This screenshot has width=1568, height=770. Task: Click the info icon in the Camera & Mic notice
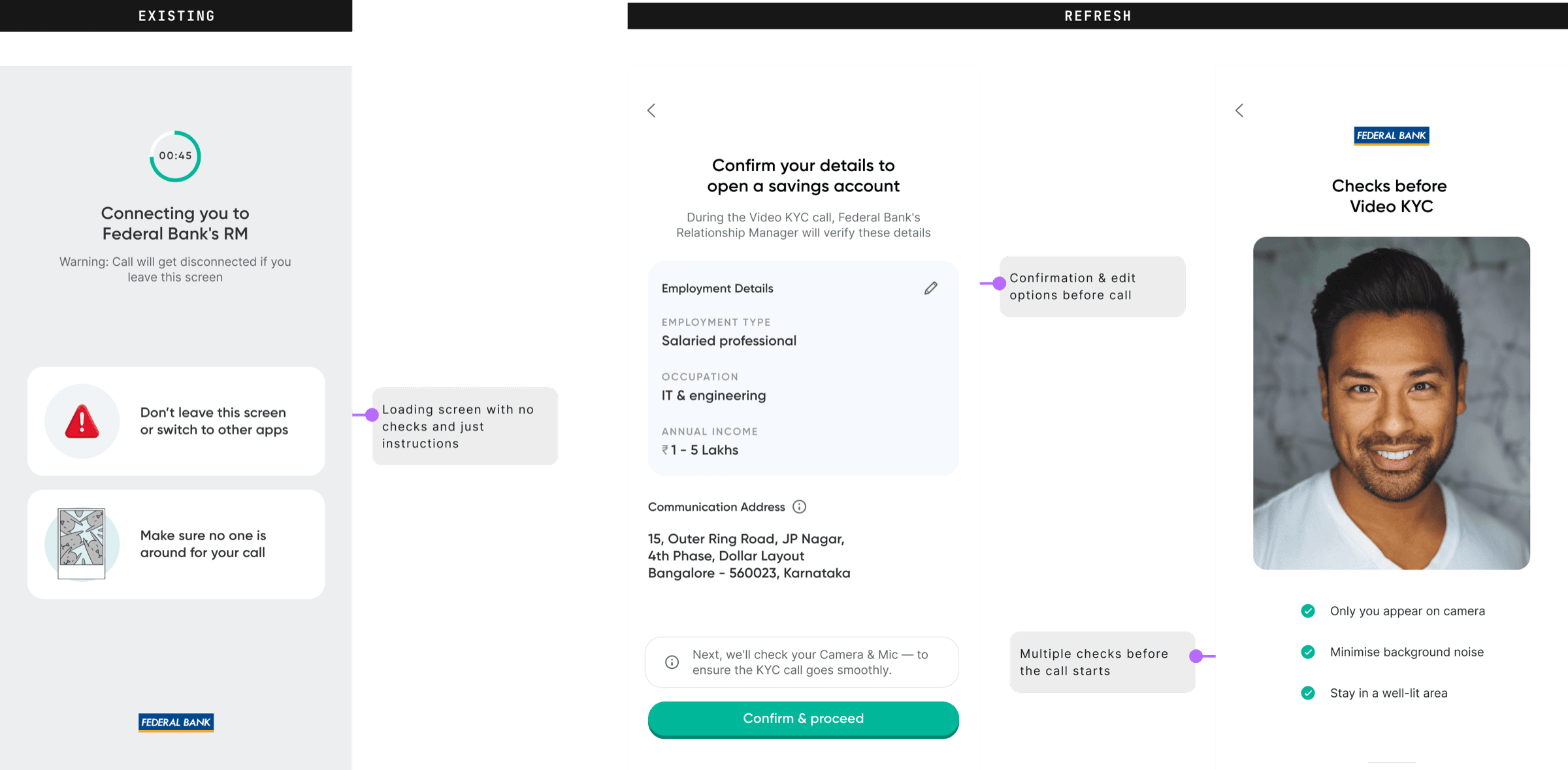click(x=672, y=662)
